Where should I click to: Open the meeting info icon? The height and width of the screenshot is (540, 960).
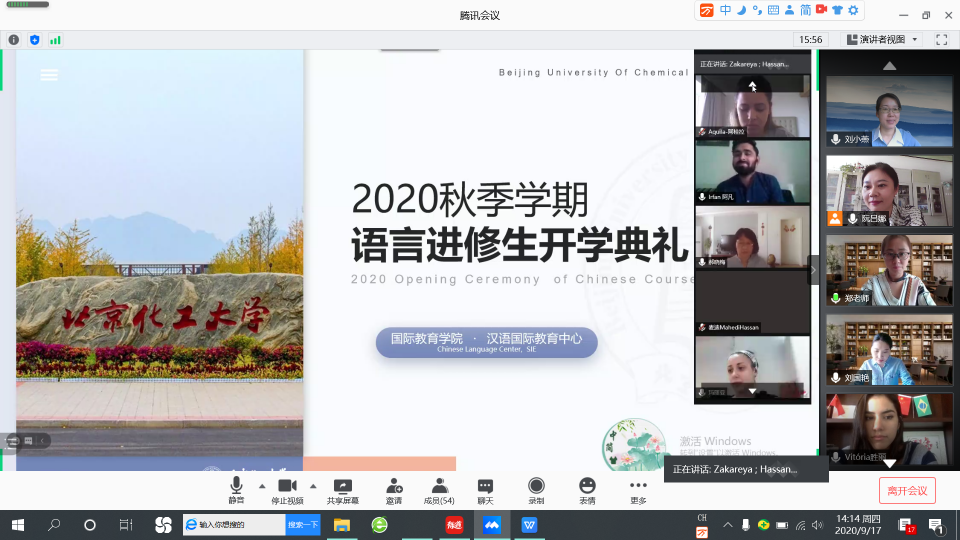click(x=13, y=40)
